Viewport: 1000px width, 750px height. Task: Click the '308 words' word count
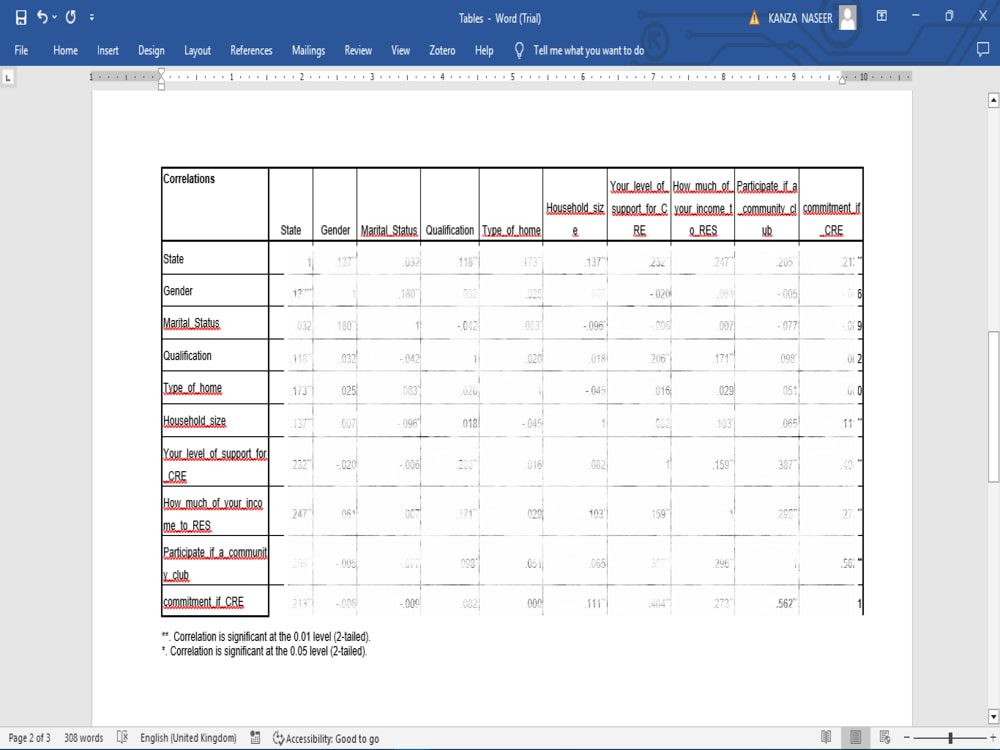pyautogui.click(x=84, y=738)
